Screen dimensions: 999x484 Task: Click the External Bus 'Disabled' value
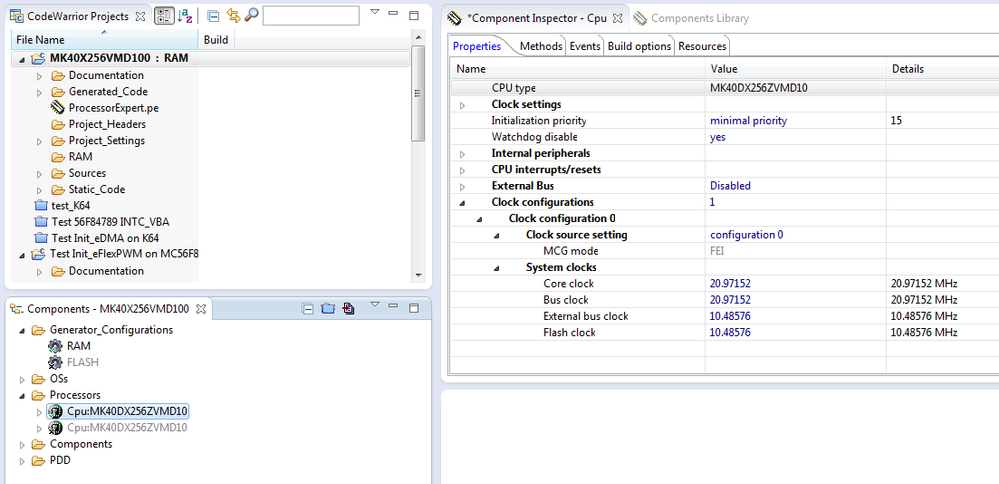tap(730, 186)
